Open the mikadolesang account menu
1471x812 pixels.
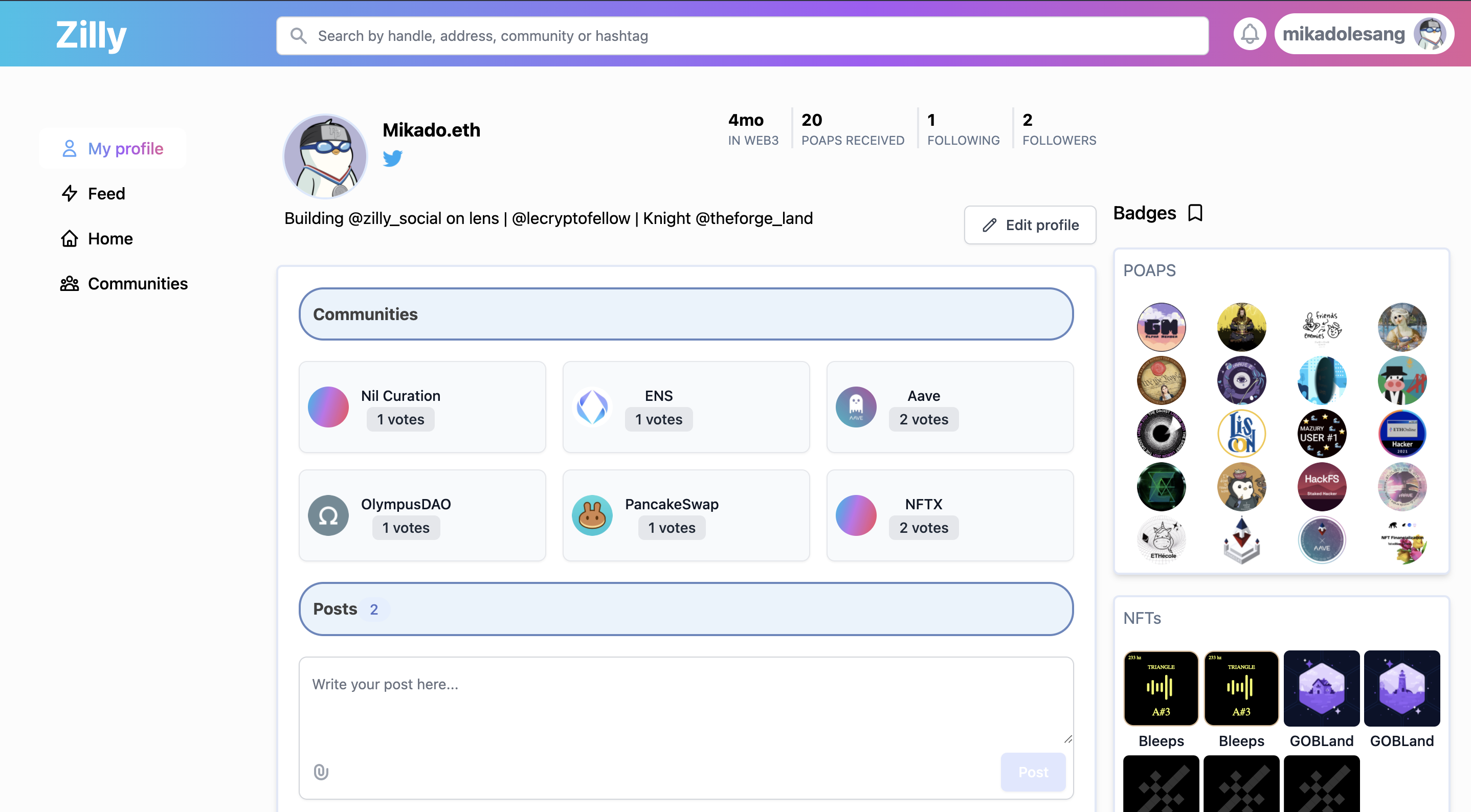(x=1364, y=34)
